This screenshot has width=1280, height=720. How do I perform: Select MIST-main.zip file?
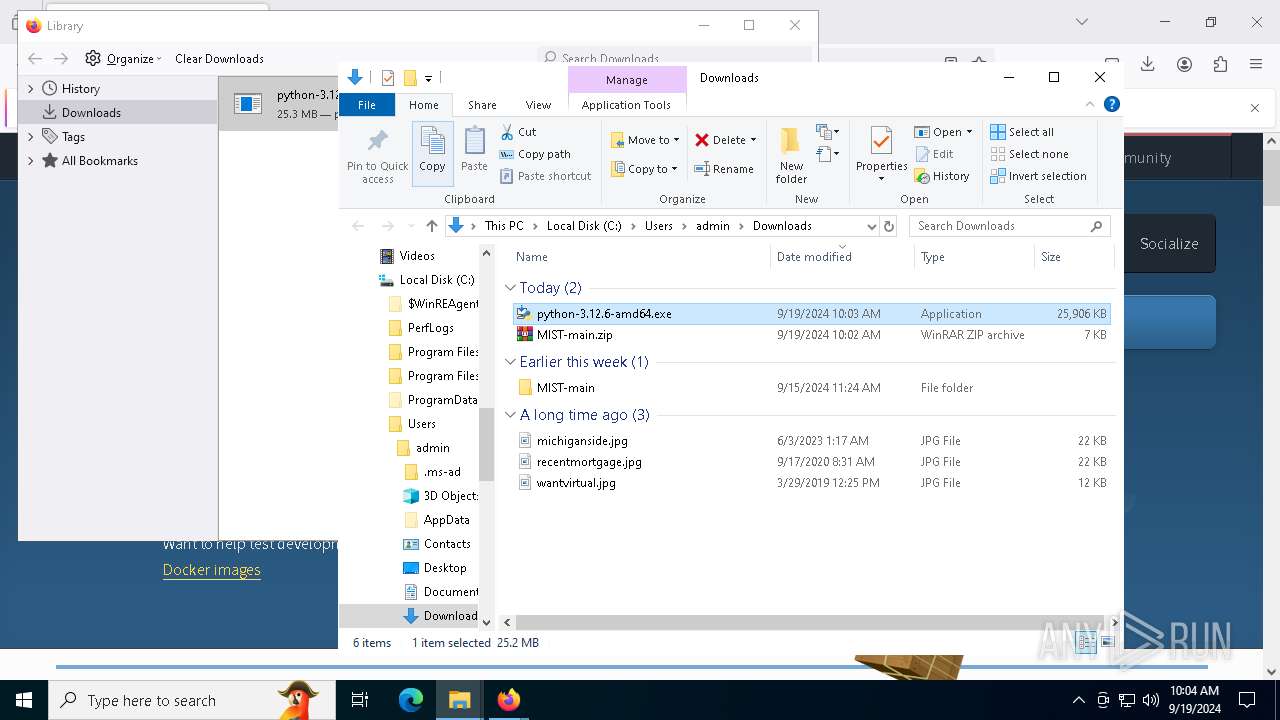pyautogui.click(x=810, y=335)
